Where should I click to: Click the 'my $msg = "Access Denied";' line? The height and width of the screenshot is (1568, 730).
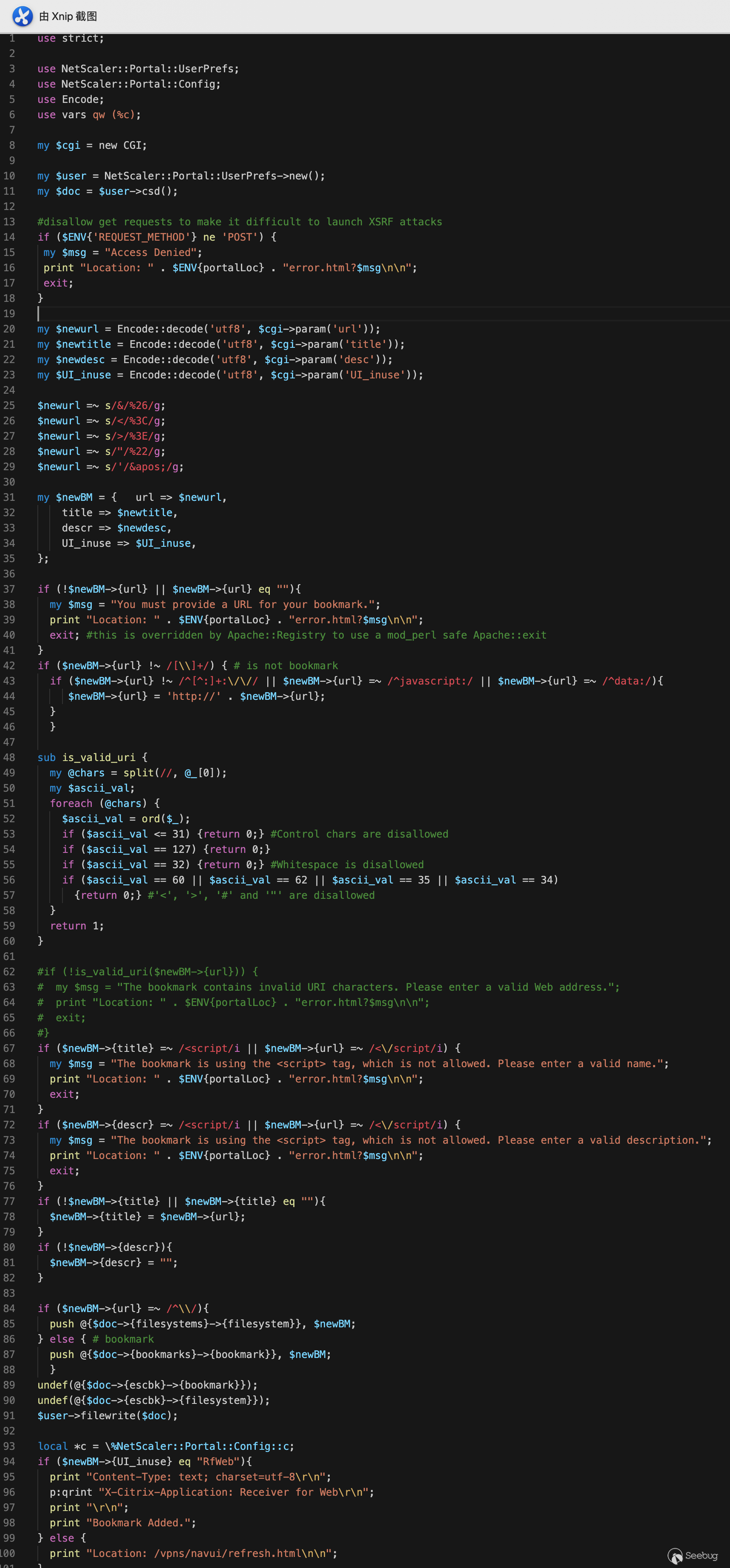tap(123, 252)
